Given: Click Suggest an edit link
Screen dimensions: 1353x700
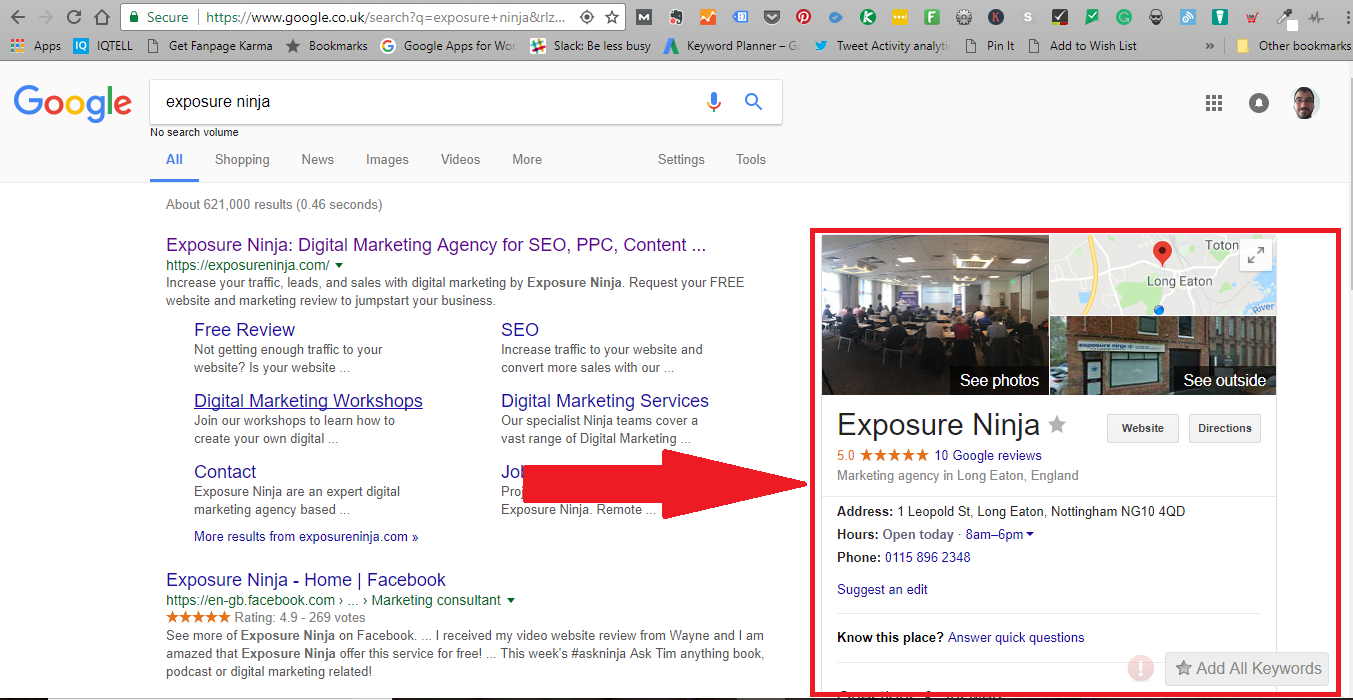Looking at the screenshot, I should pos(882,589).
